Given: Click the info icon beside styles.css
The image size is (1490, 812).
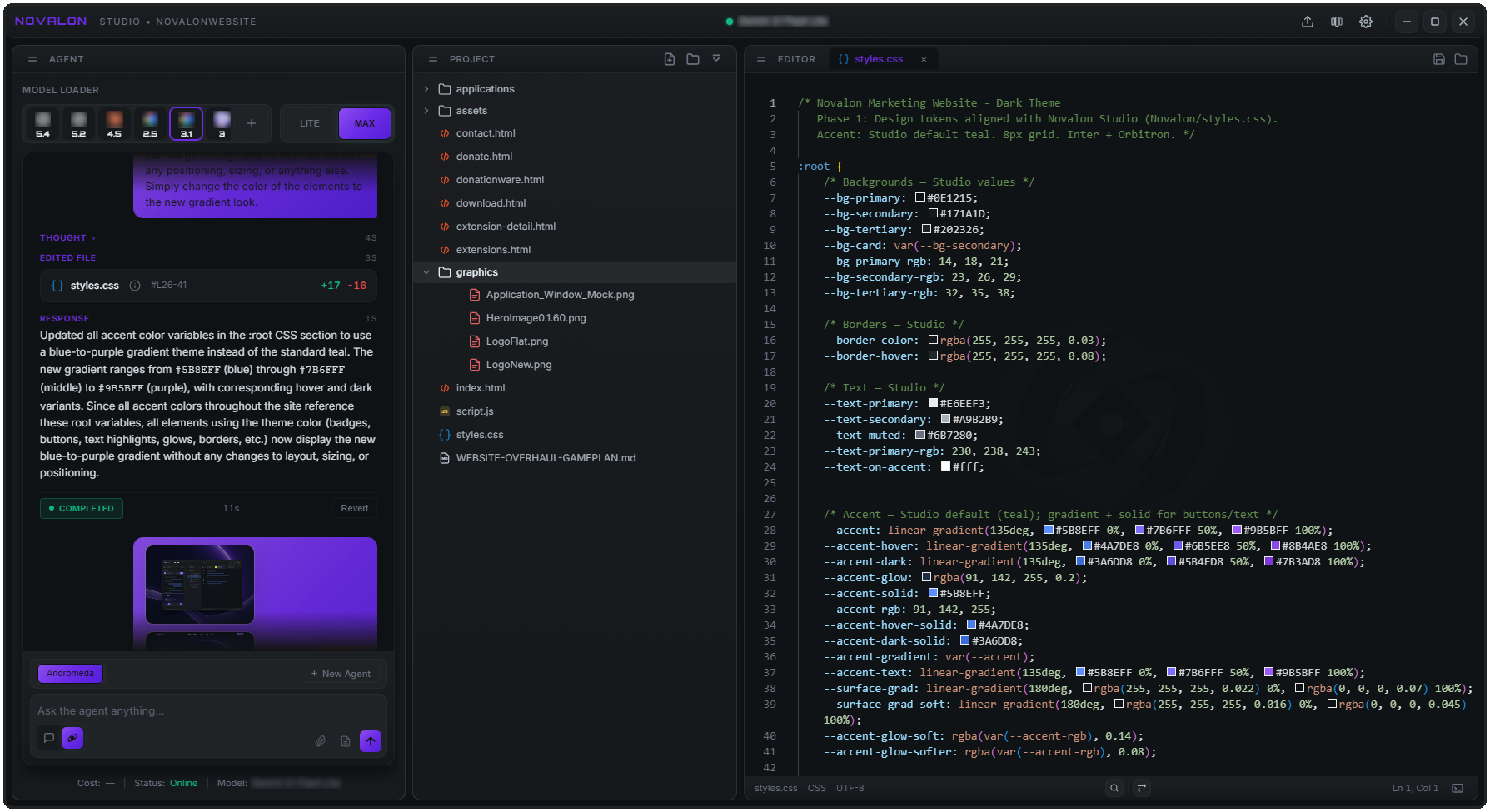Looking at the screenshot, I should click(x=135, y=286).
